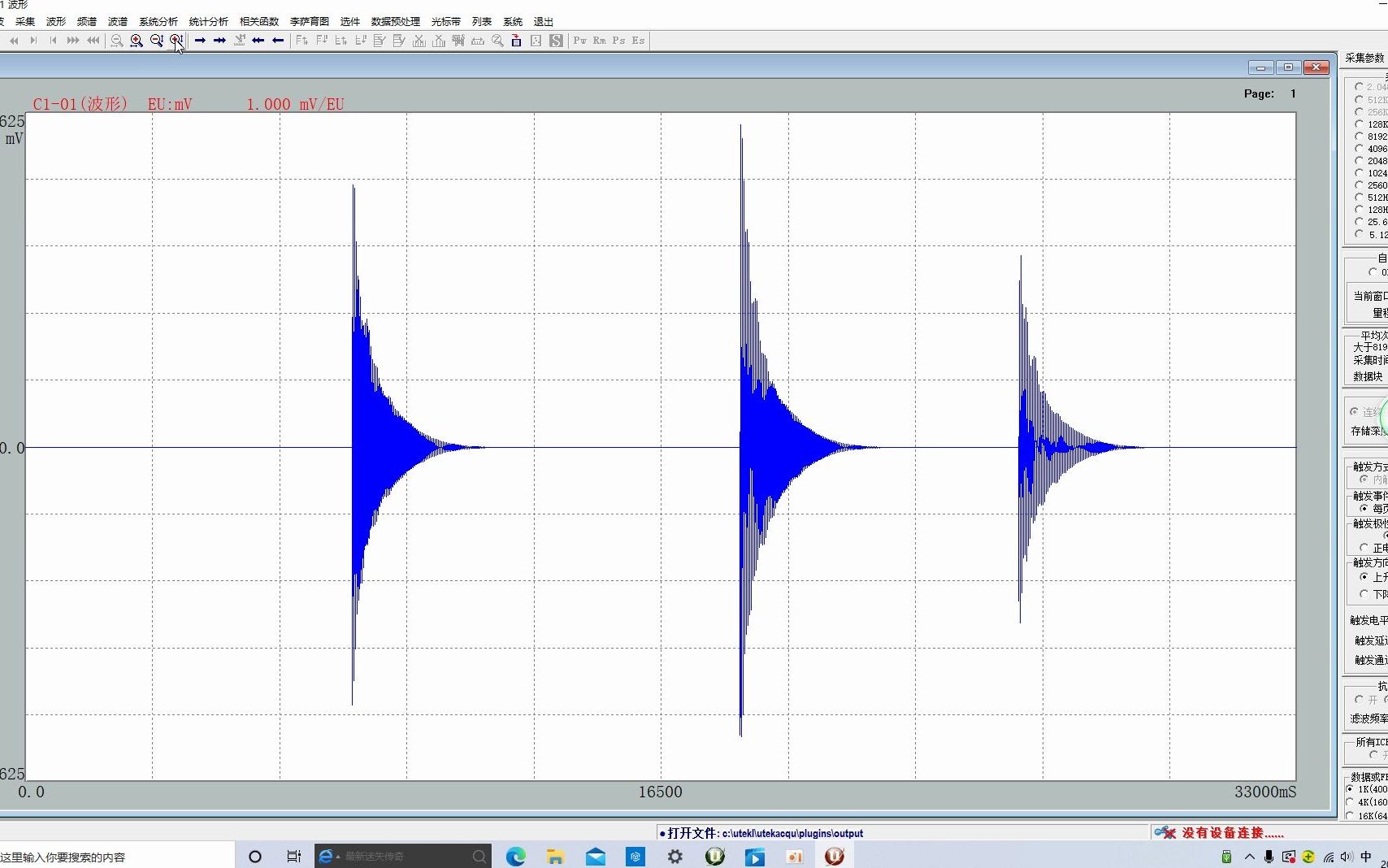This screenshot has height=868, width=1388.
Task: Click the grey magnifier search toolbar icon
Action: tap(497, 41)
